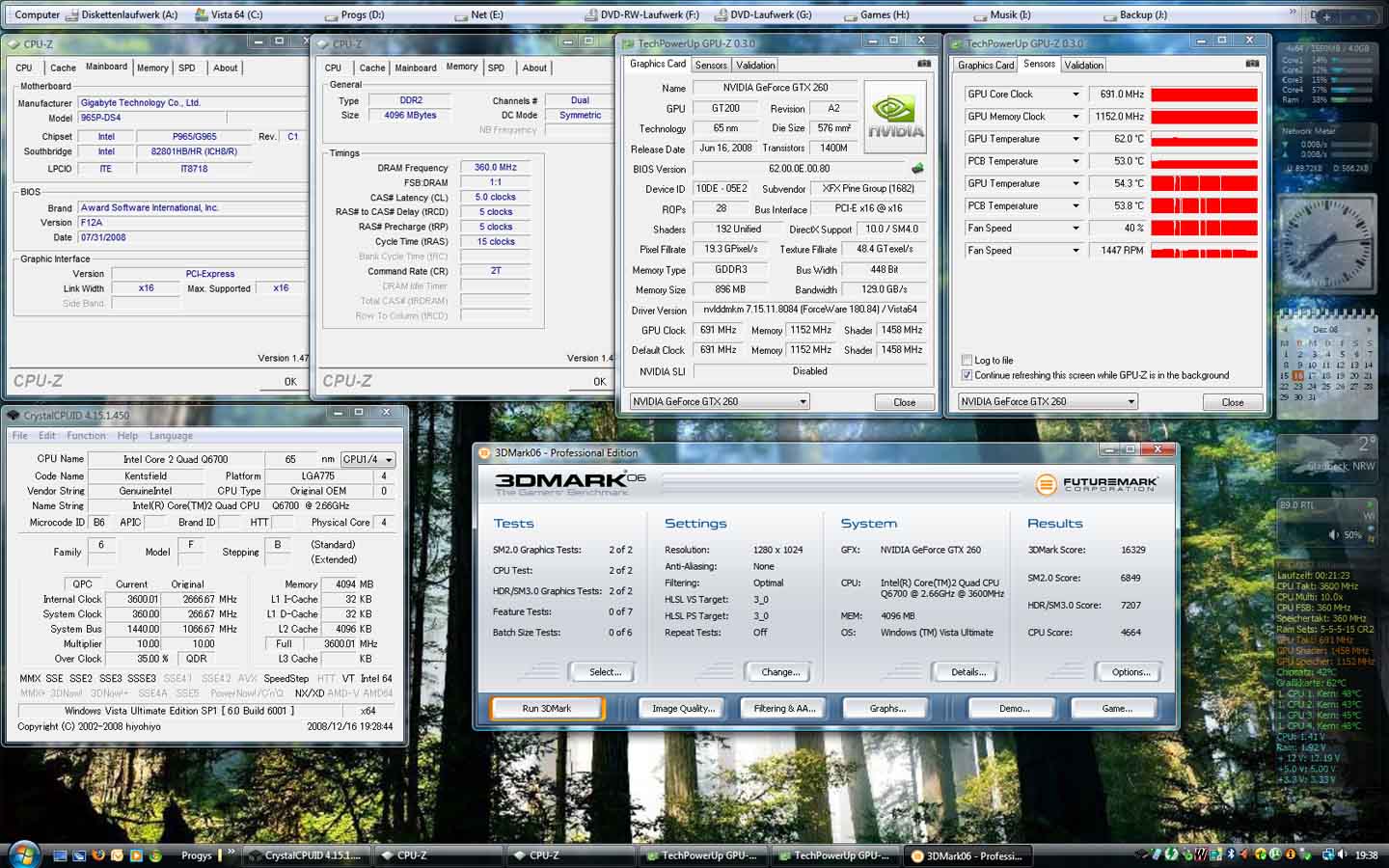1389x868 pixels.
Task: Click the Bluetooth tray icon
Action: (x=1231, y=854)
